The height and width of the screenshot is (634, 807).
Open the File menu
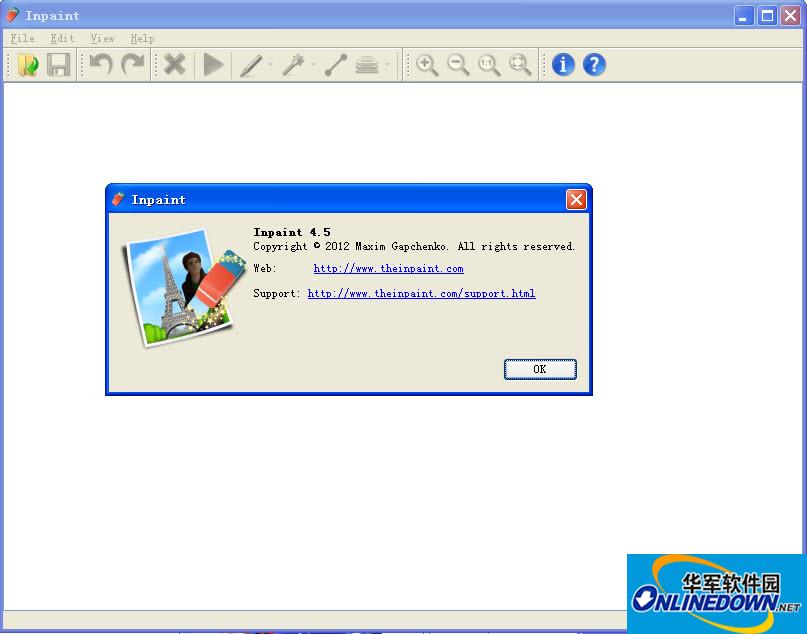click(x=23, y=39)
